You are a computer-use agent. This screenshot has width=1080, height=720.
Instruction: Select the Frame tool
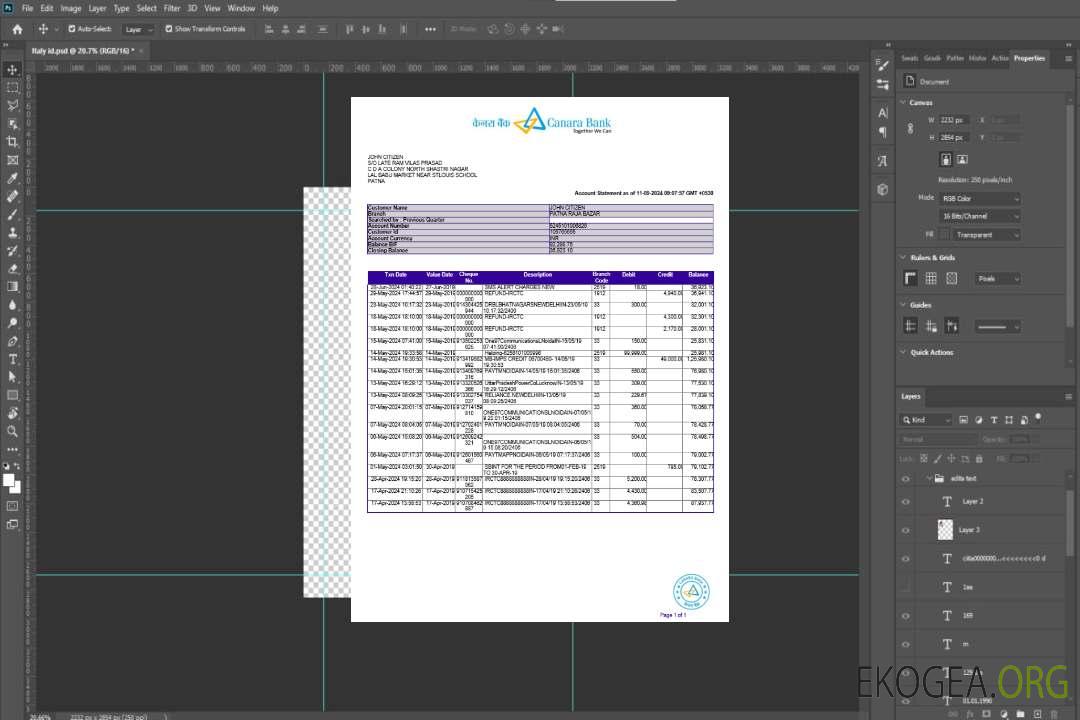12,160
